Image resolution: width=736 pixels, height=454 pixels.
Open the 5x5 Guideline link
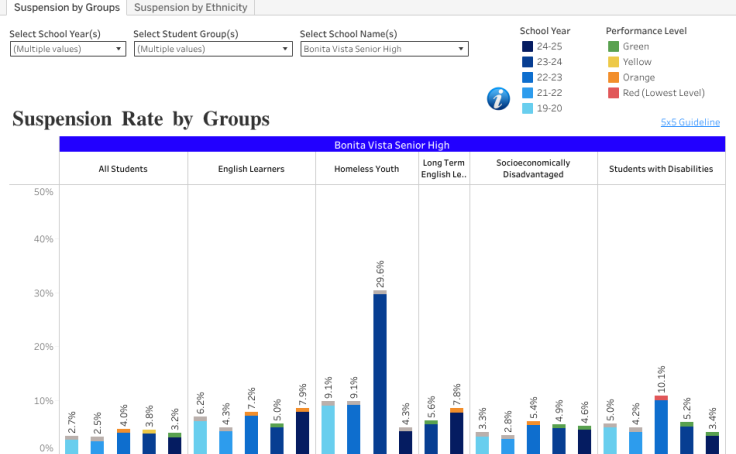click(690, 122)
